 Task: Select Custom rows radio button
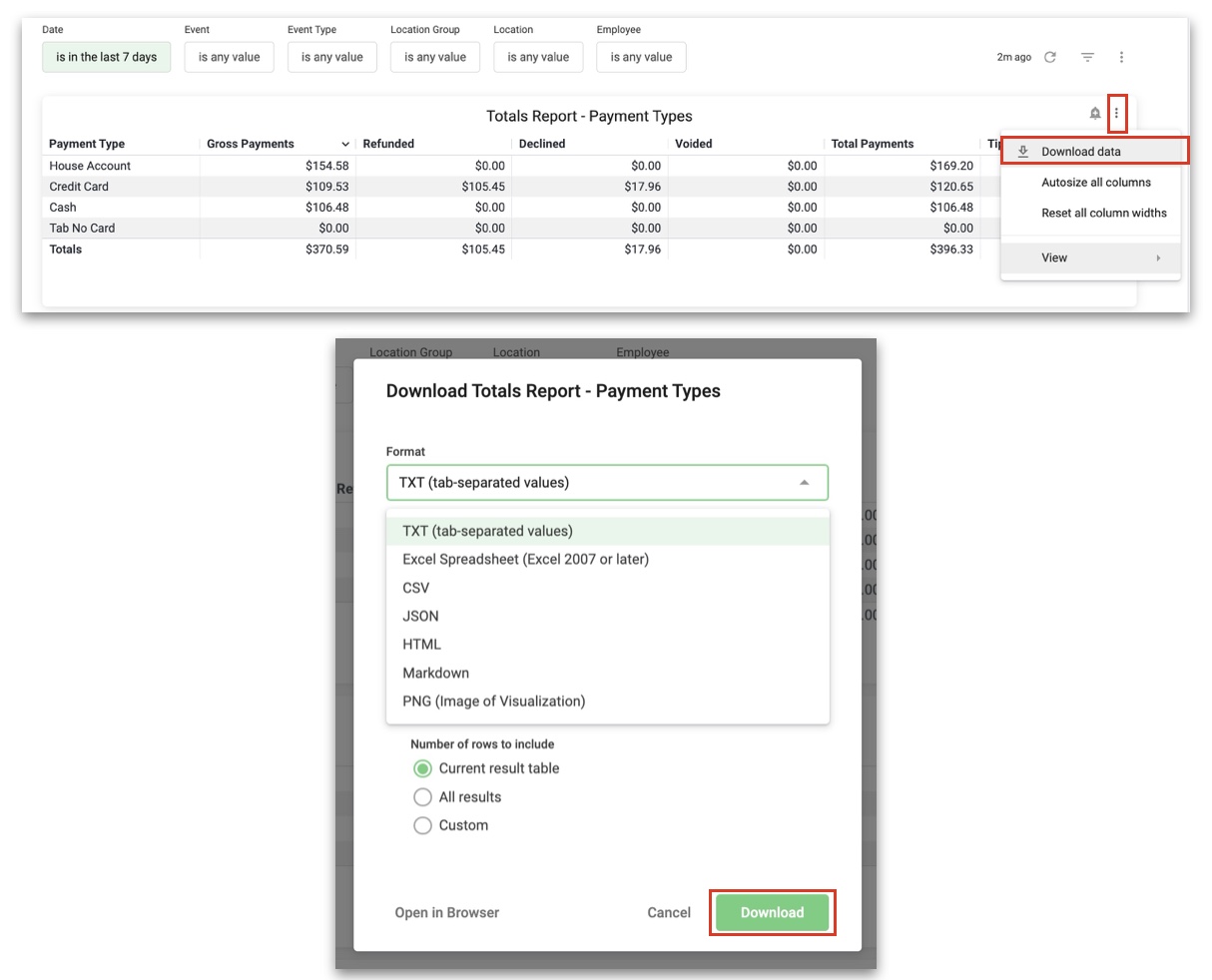coord(422,825)
